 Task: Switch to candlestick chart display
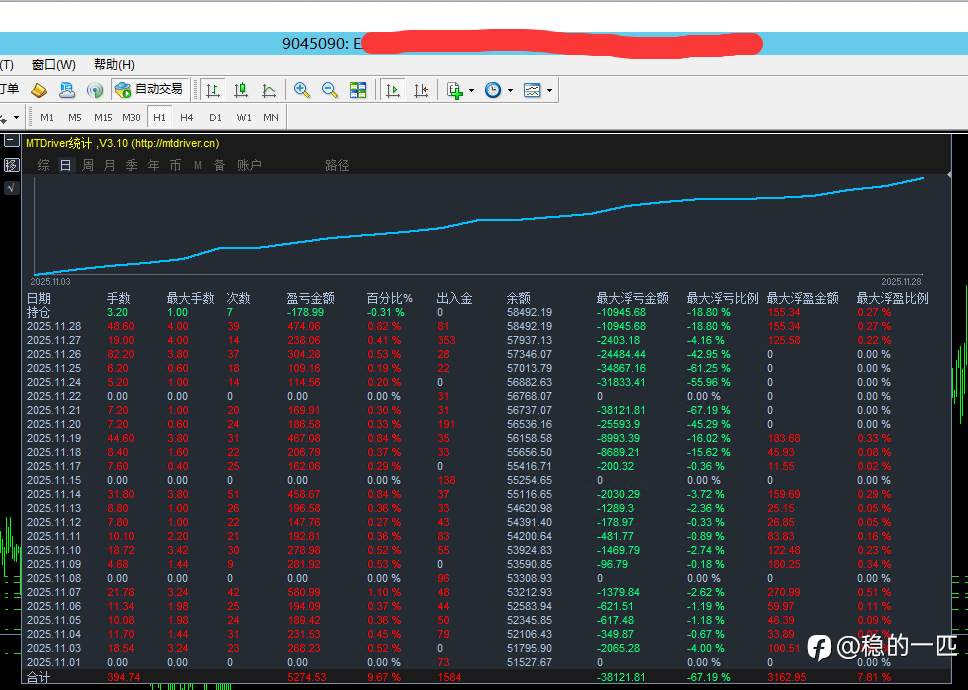241,90
